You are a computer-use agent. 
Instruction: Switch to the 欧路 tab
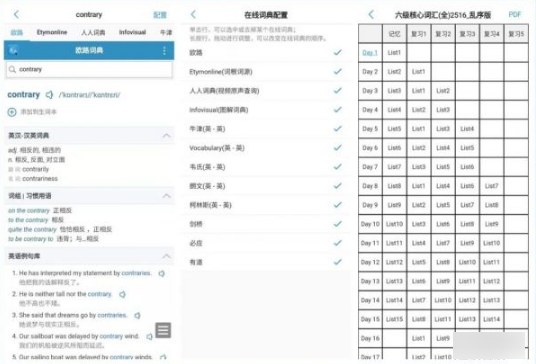pyautogui.click(x=17, y=32)
